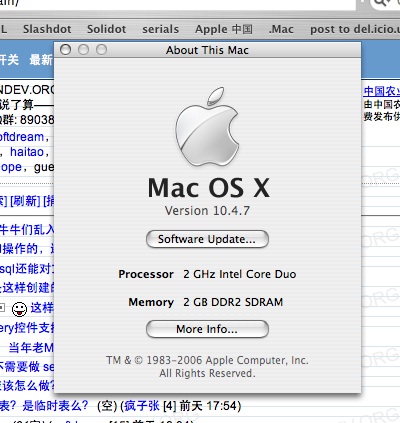This screenshot has height=423, width=400.
Task: Click the More Info... button
Action: click(207, 329)
